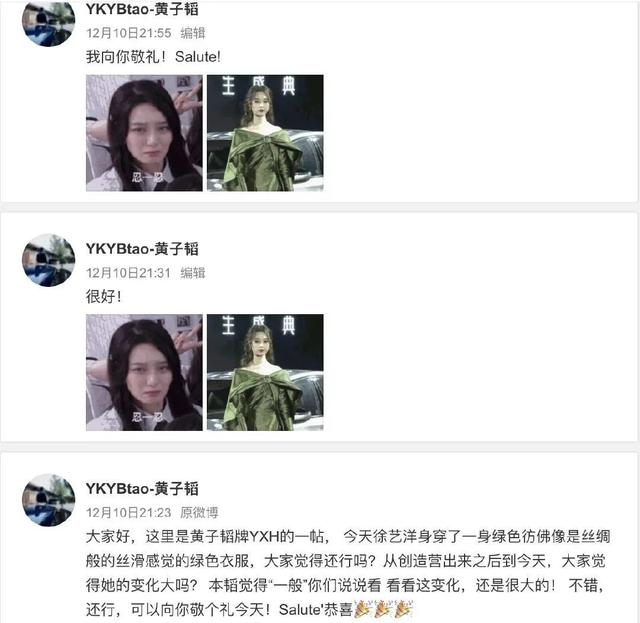View face meme image in Salute post
The width and height of the screenshot is (640, 623).
[144, 133]
